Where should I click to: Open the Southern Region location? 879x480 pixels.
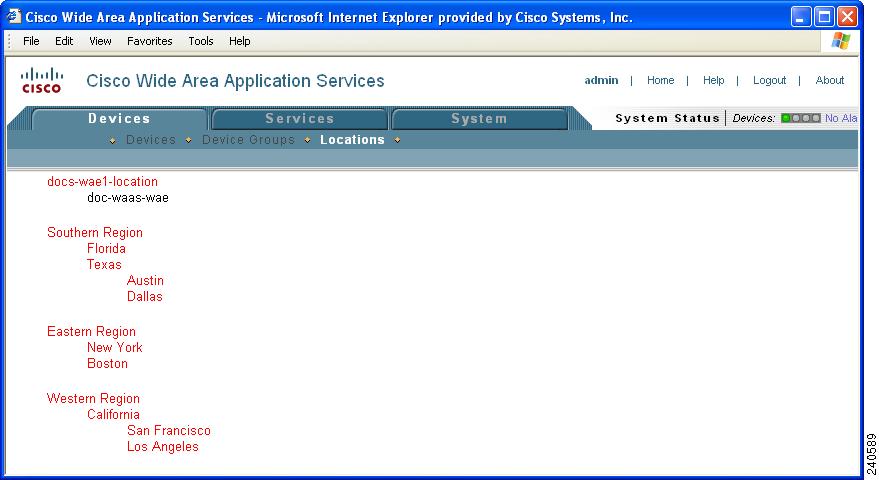point(95,233)
